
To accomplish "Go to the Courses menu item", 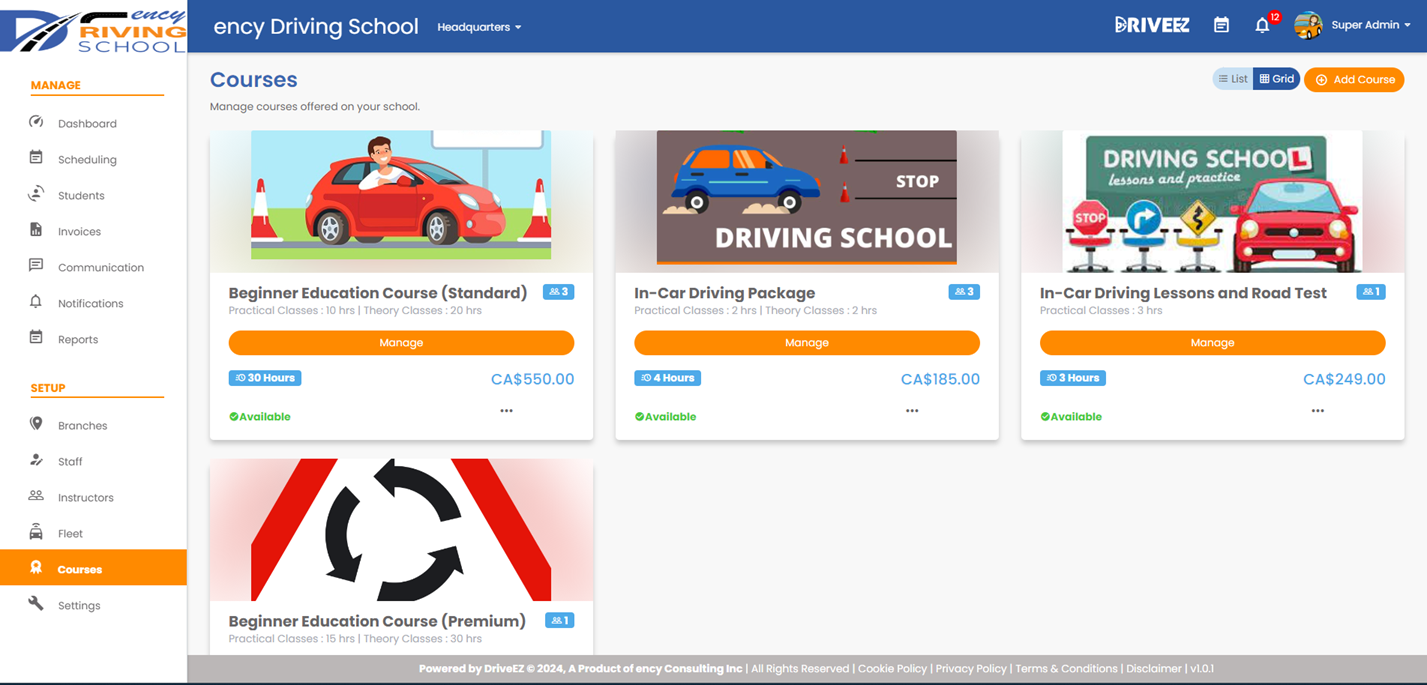I will 80,567.
